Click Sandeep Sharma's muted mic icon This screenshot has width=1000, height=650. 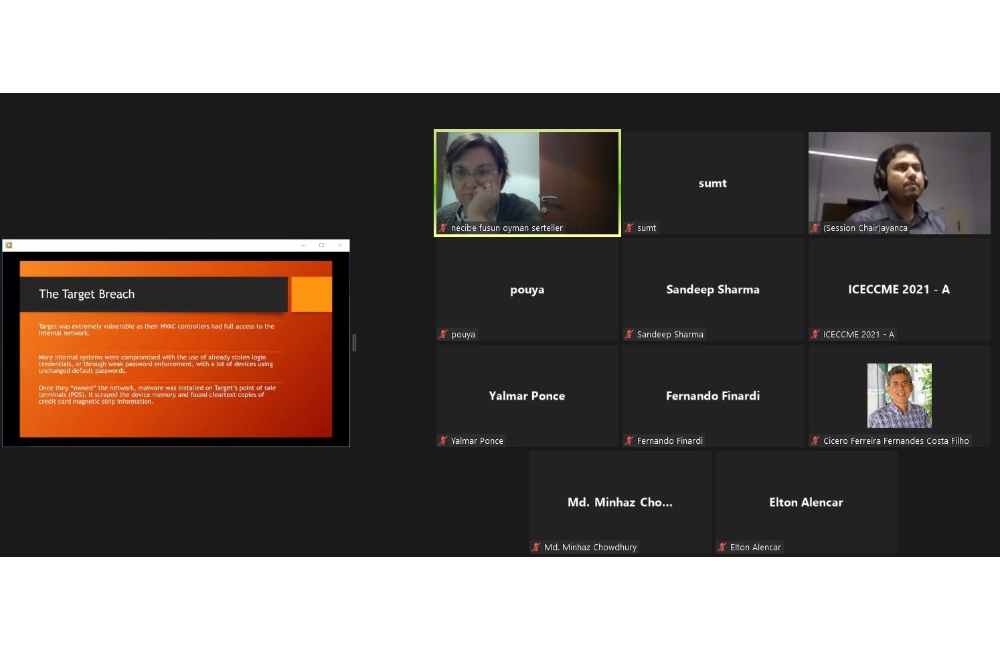(630, 334)
